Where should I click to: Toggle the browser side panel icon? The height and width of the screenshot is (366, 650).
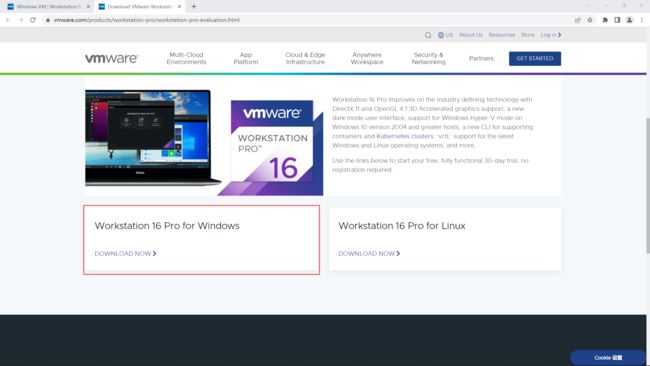coord(617,20)
